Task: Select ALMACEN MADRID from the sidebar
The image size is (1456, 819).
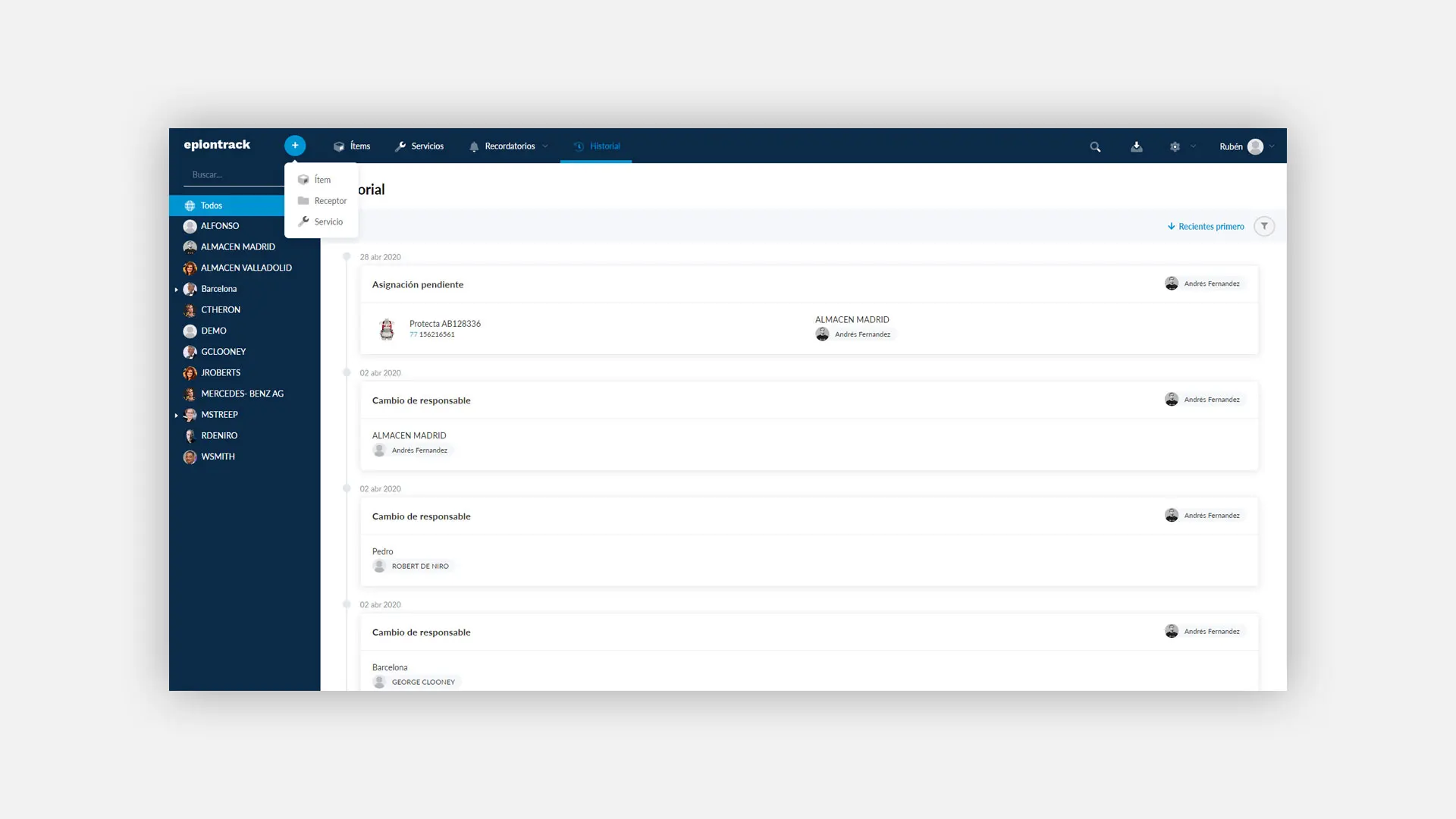Action: point(237,246)
